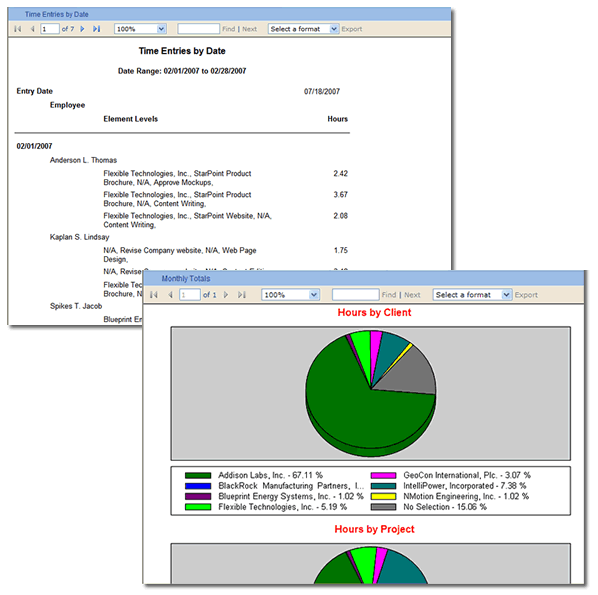Click Time Entries by Date window title
598x595 pixels.
[56, 14]
